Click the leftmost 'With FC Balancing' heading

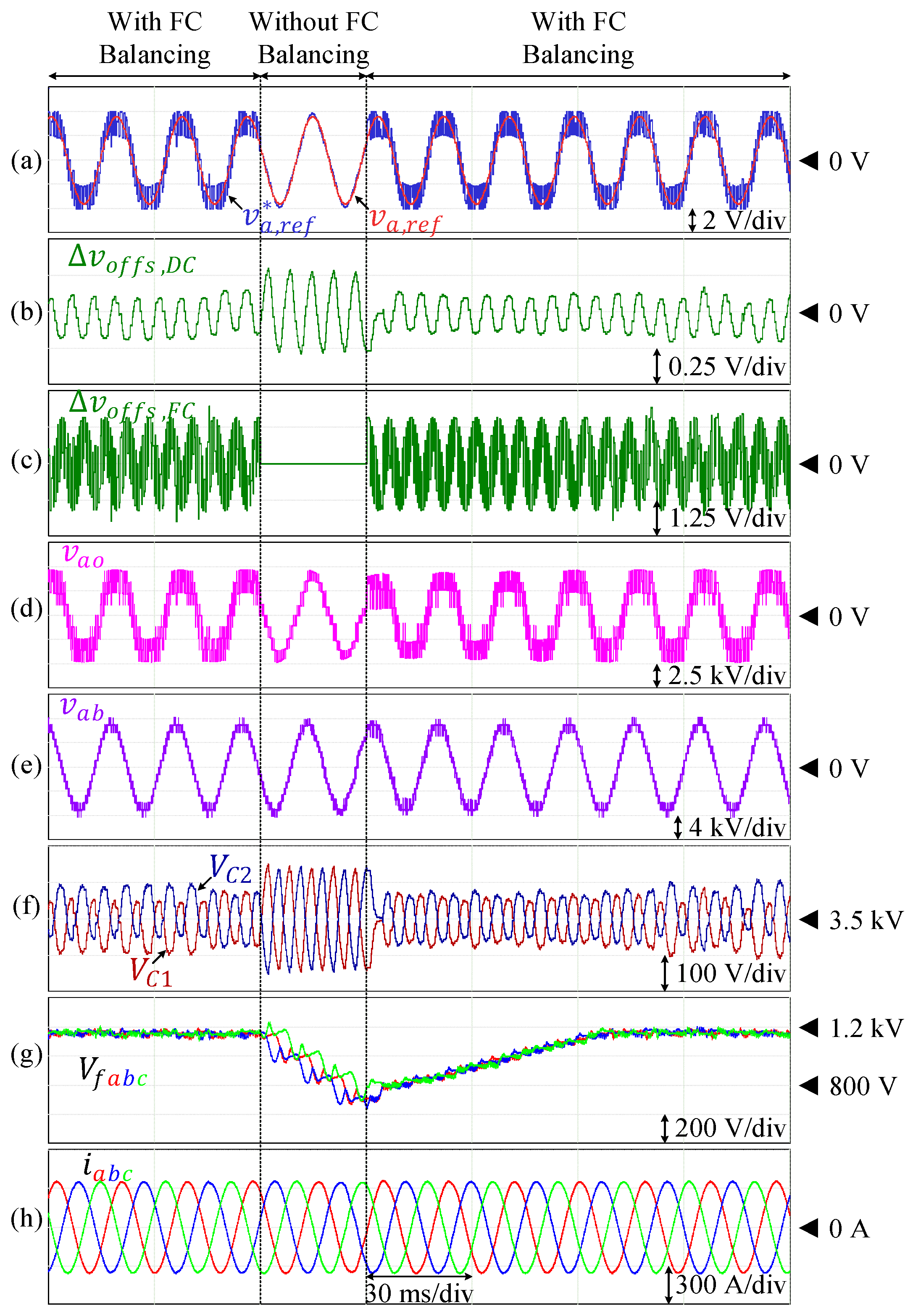pyautogui.click(x=155, y=38)
